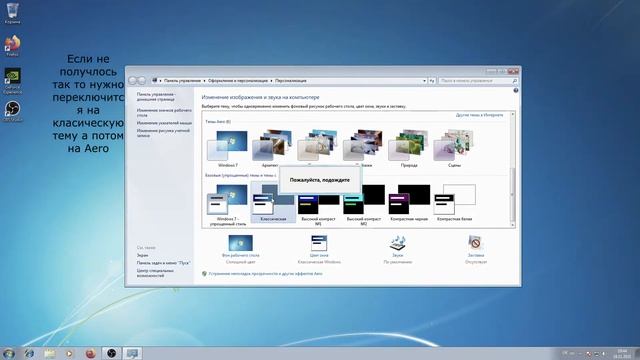Click the taskbar clock
The image size is (640, 360).
622,353
